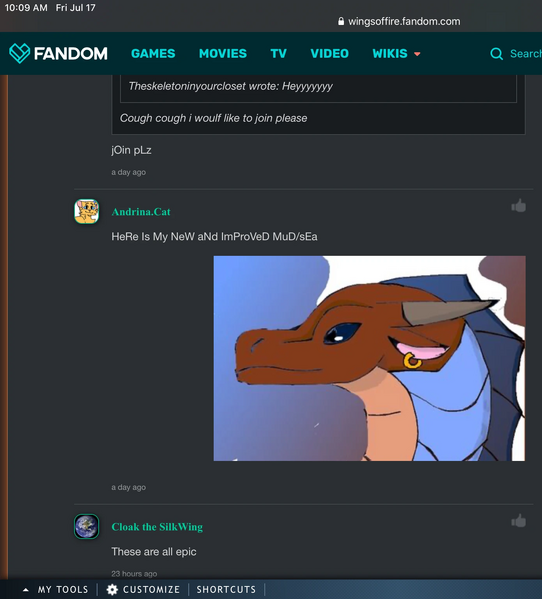Open the GAMES menu
Screen dimensions: 542x599
(x=153, y=53)
